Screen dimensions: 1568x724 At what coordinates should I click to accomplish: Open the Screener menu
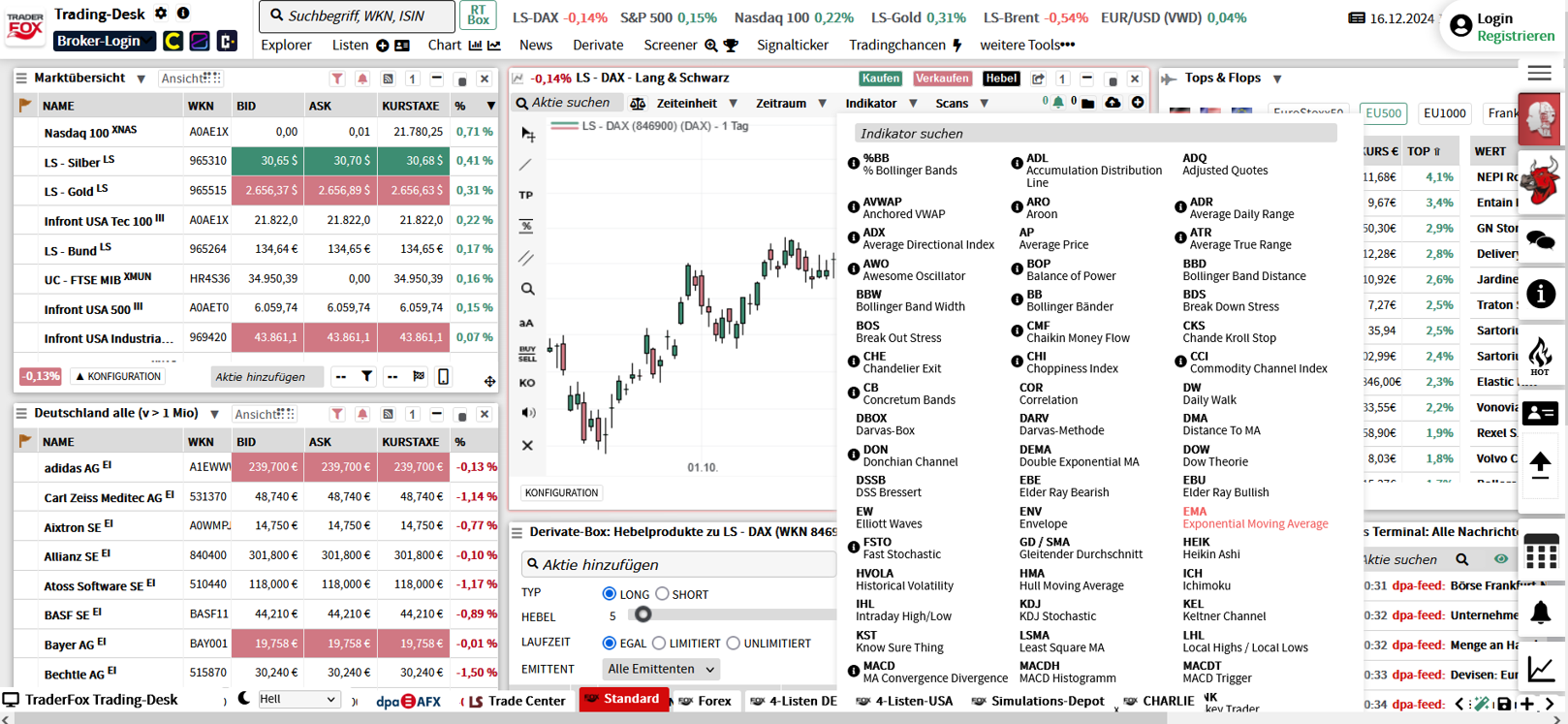pyautogui.click(x=671, y=46)
